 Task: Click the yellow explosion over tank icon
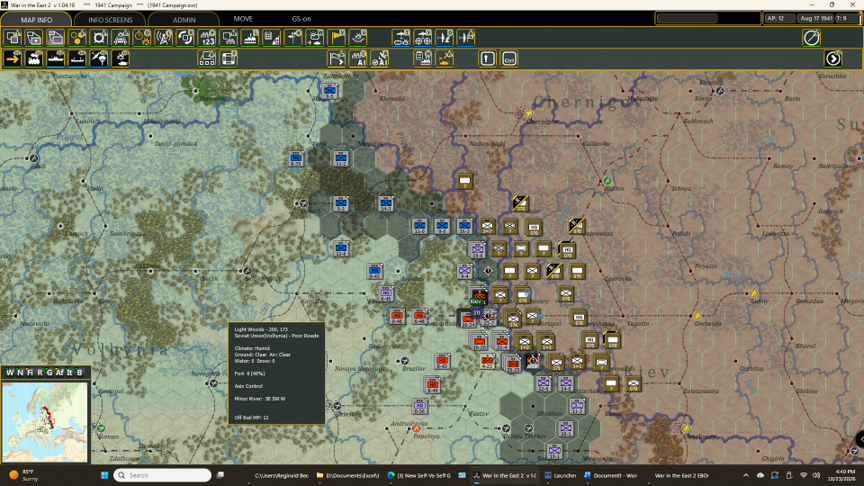[444, 58]
